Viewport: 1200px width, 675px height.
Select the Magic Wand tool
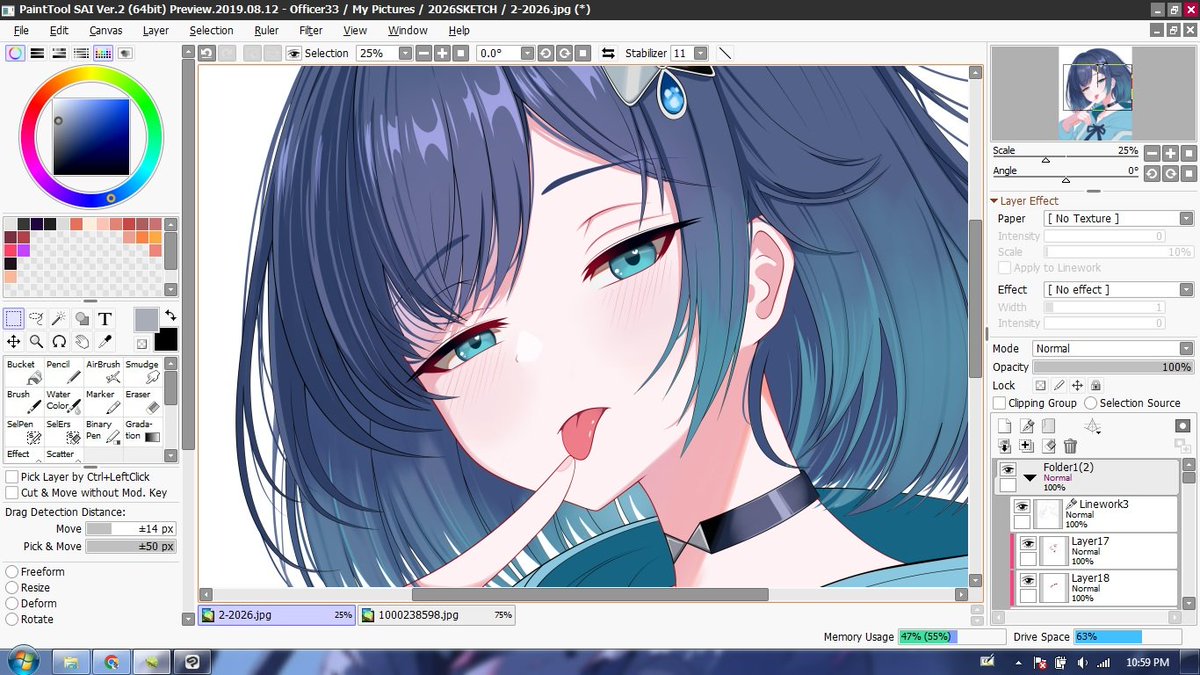pyautogui.click(x=59, y=319)
